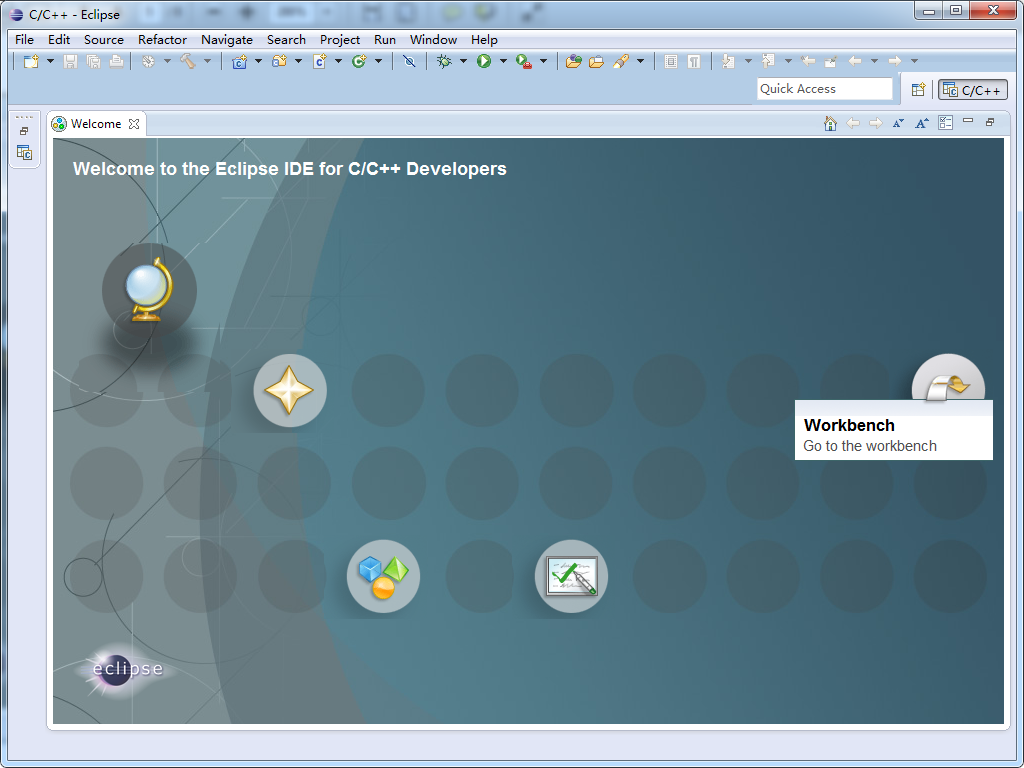The height and width of the screenshot is (768, 1024).
Task: Click the Quick Access search field
Action: pyautogui.click(x=824, y=89)
